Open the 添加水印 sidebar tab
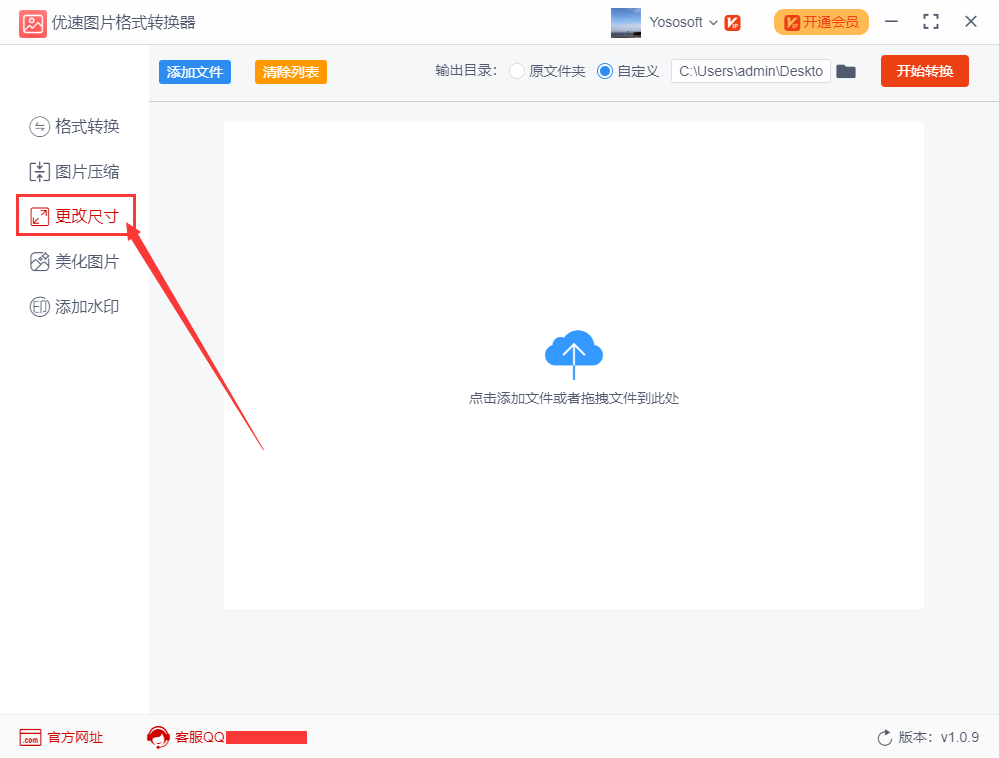Viewport: 999px width, 758px height. [x=75, y=306]
